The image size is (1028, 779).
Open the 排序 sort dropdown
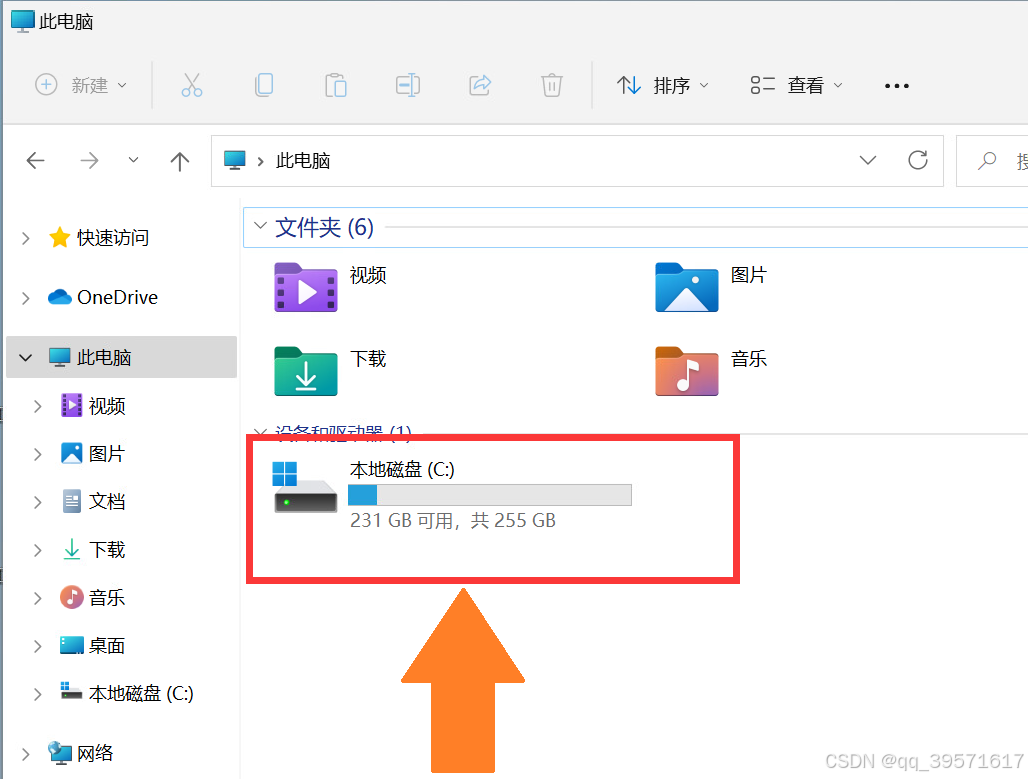pos(663,85)
